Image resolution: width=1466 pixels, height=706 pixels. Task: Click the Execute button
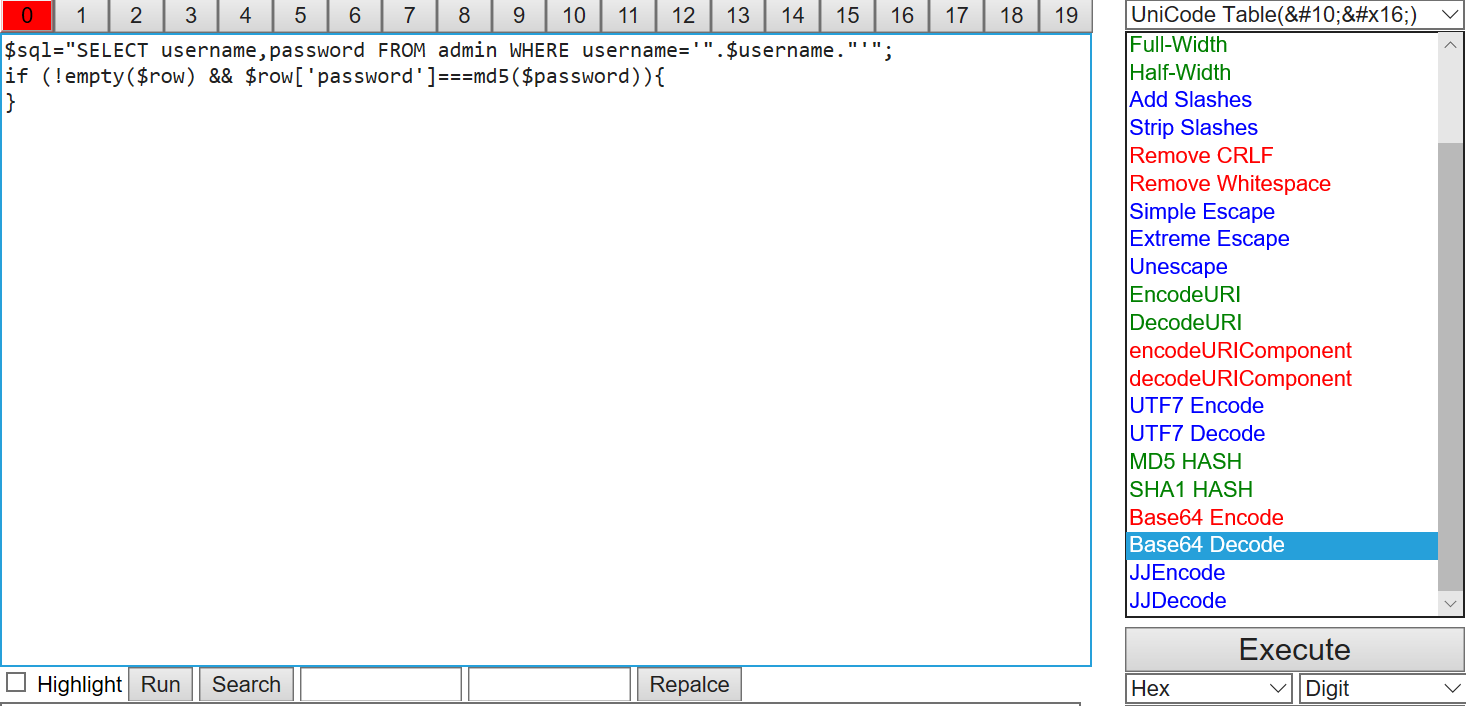pos(1294,650)
